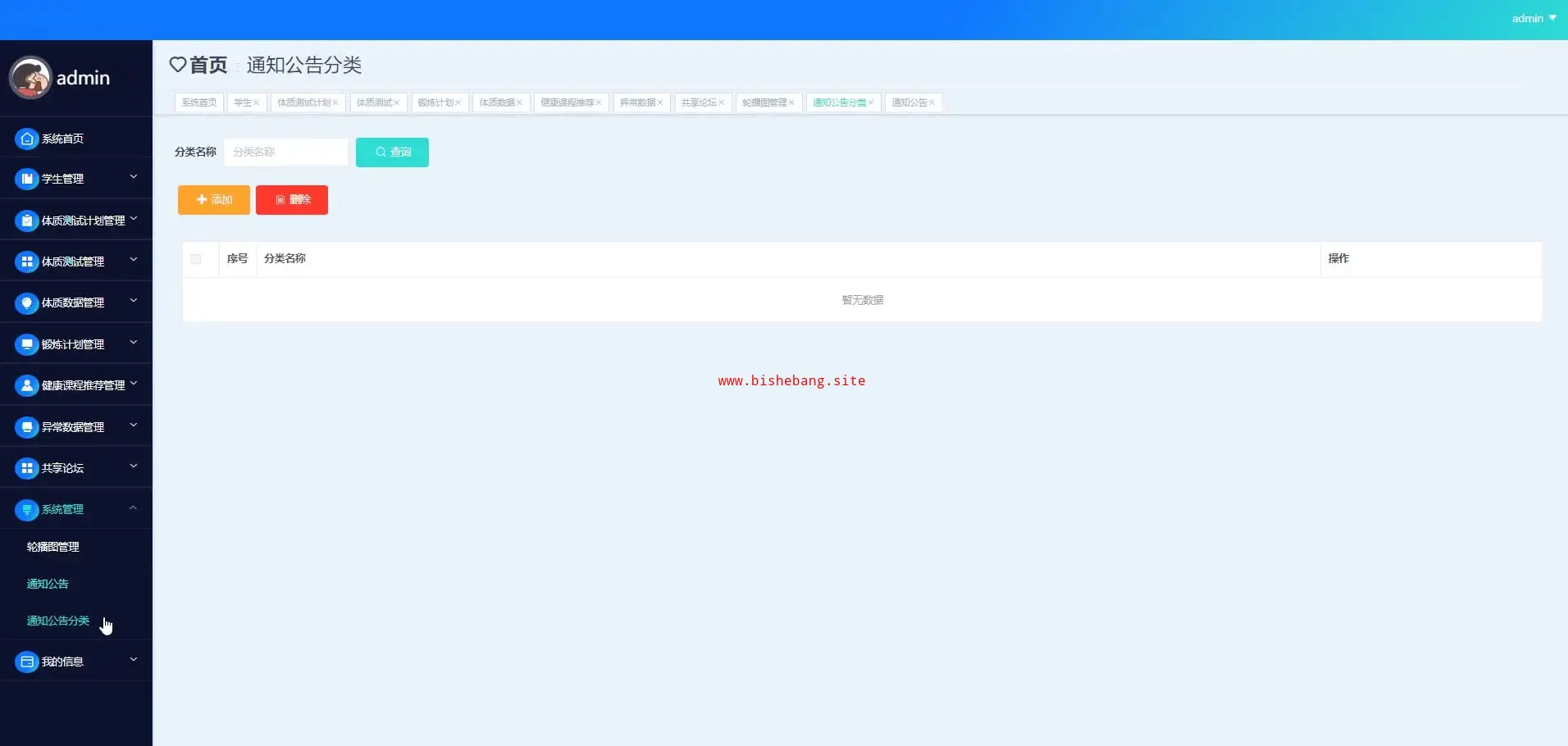Close the 学生 tab
This screenshot has width=1568, height=746.
click(257, 102)
